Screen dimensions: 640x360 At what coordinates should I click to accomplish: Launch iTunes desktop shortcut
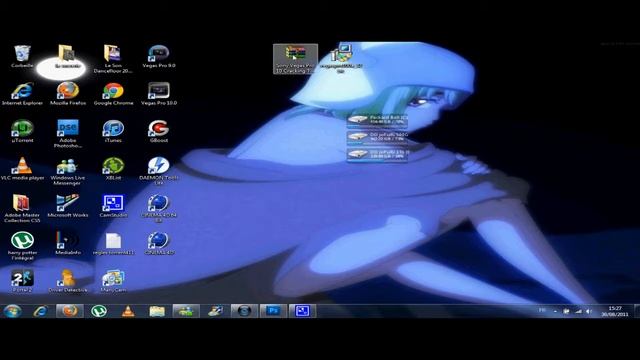click(x=113, y=131)
